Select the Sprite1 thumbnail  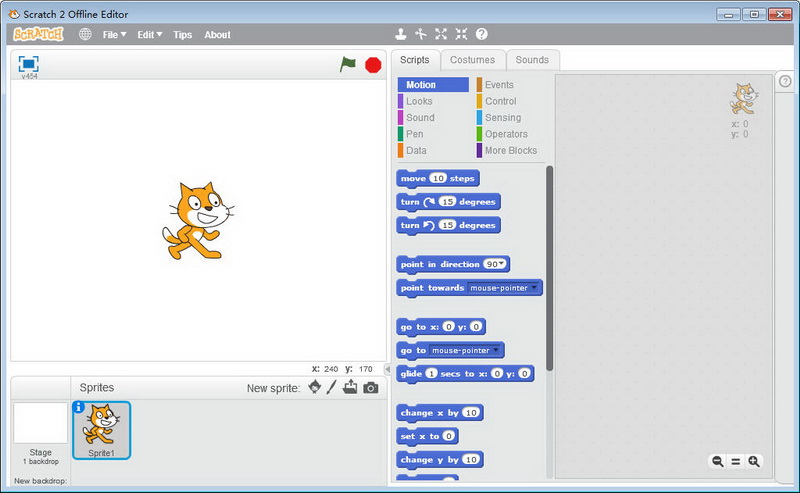pyautogui.click(x=102, y=430)
